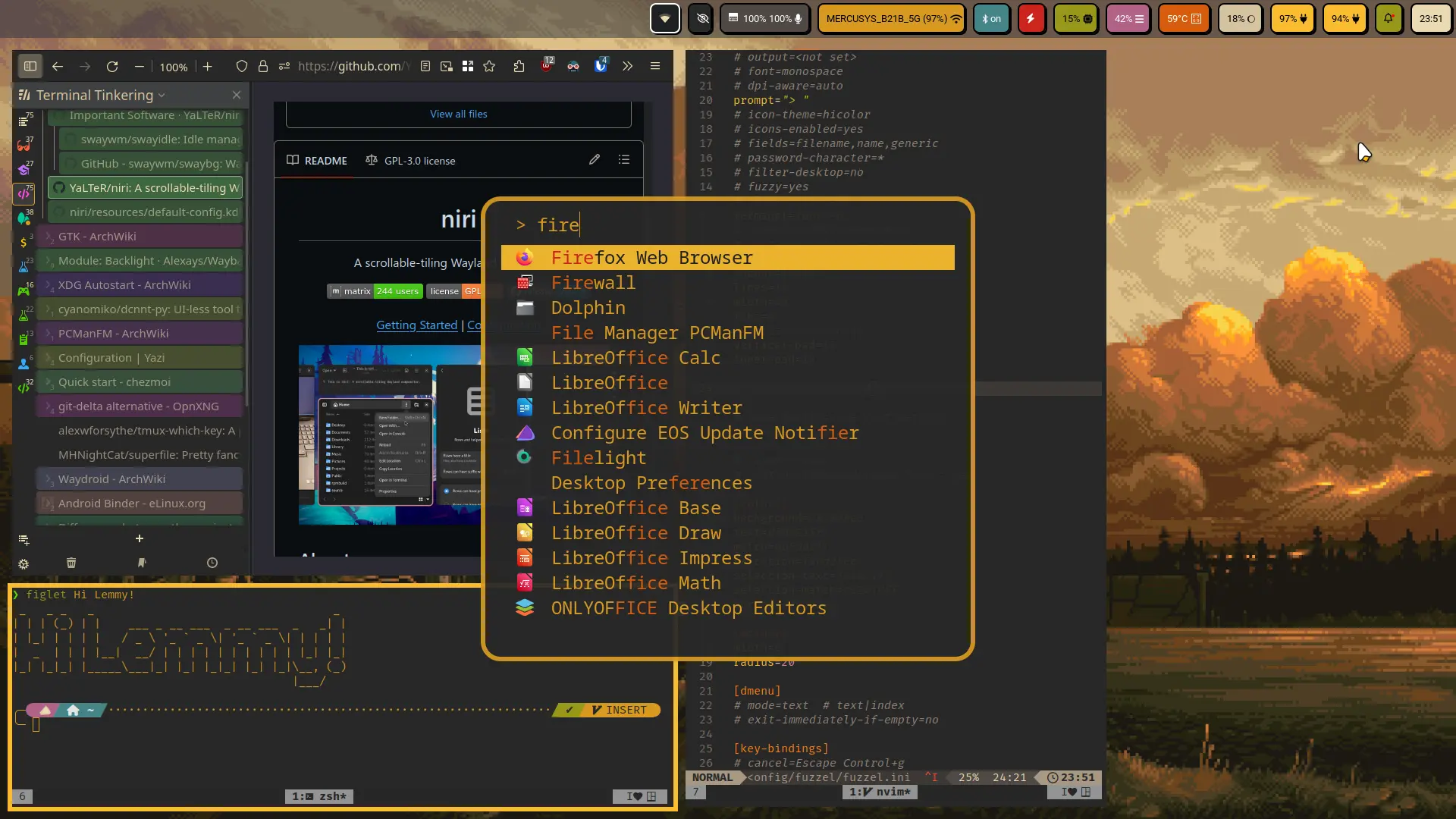Expand the toolbar overflow chevrons
The width and height of the screenshot is (1456, 819).
pos(627,67)
